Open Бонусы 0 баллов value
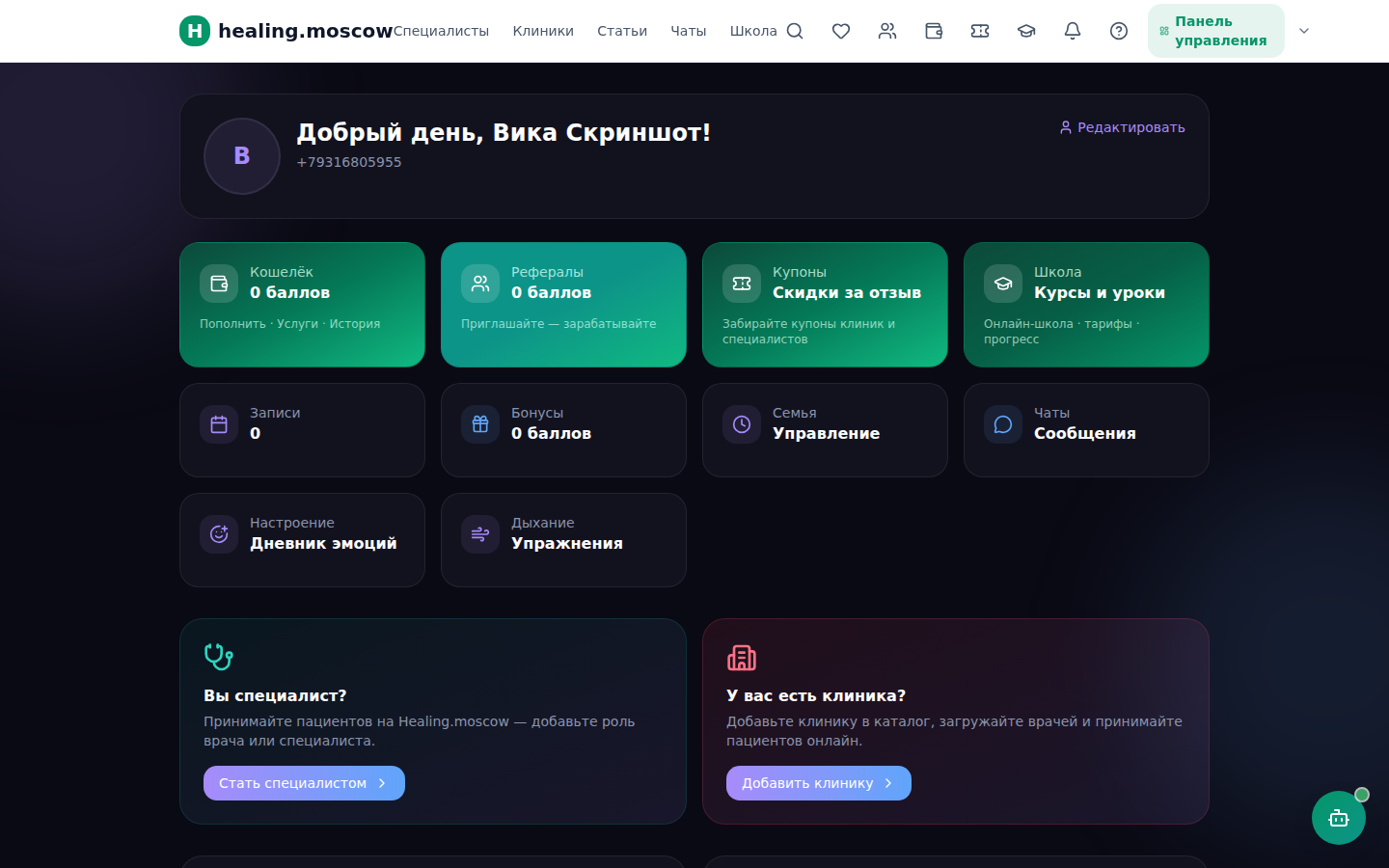 (x=551, y=434)
